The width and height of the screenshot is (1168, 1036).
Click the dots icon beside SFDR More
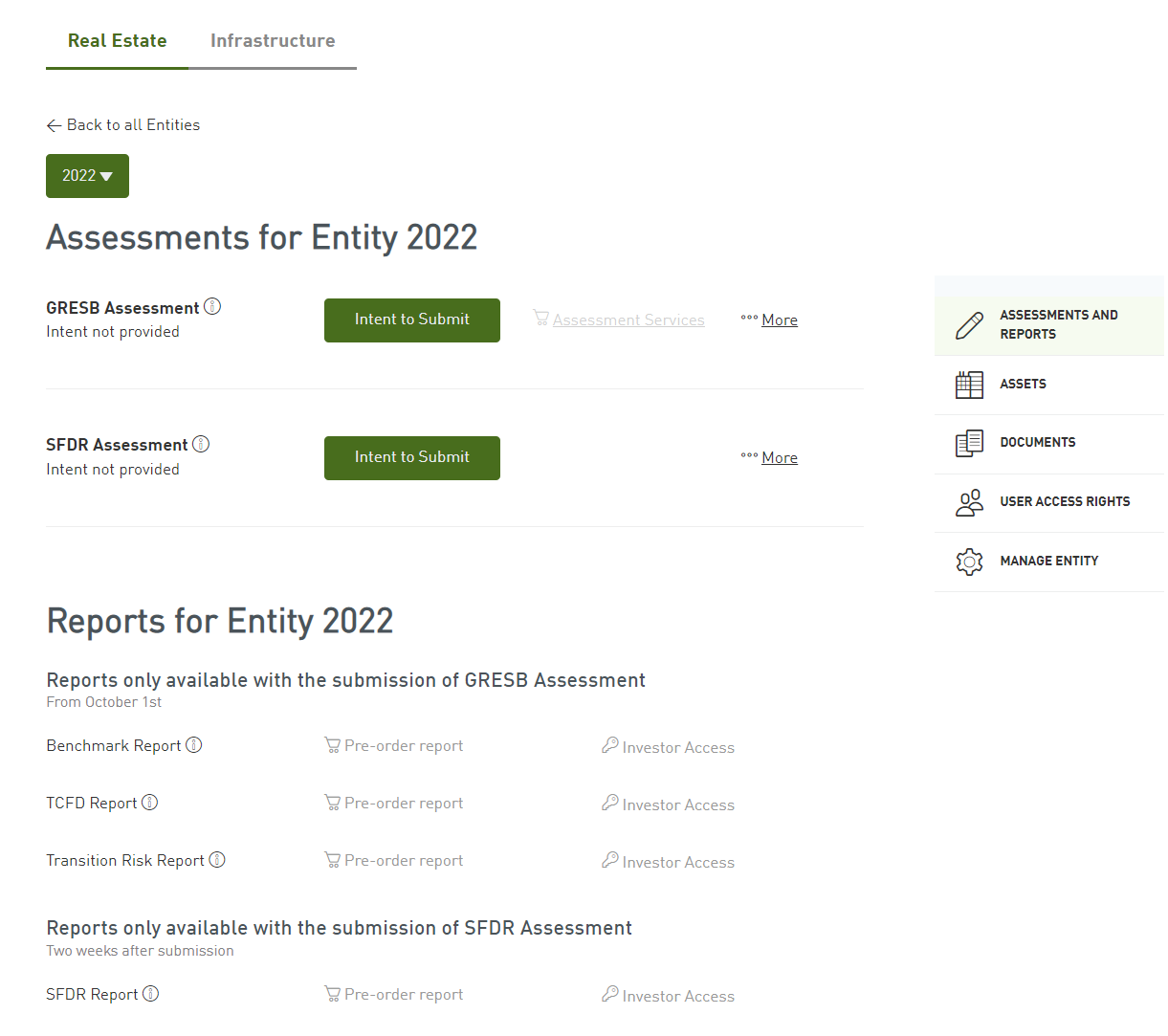(x=749, y=455)
